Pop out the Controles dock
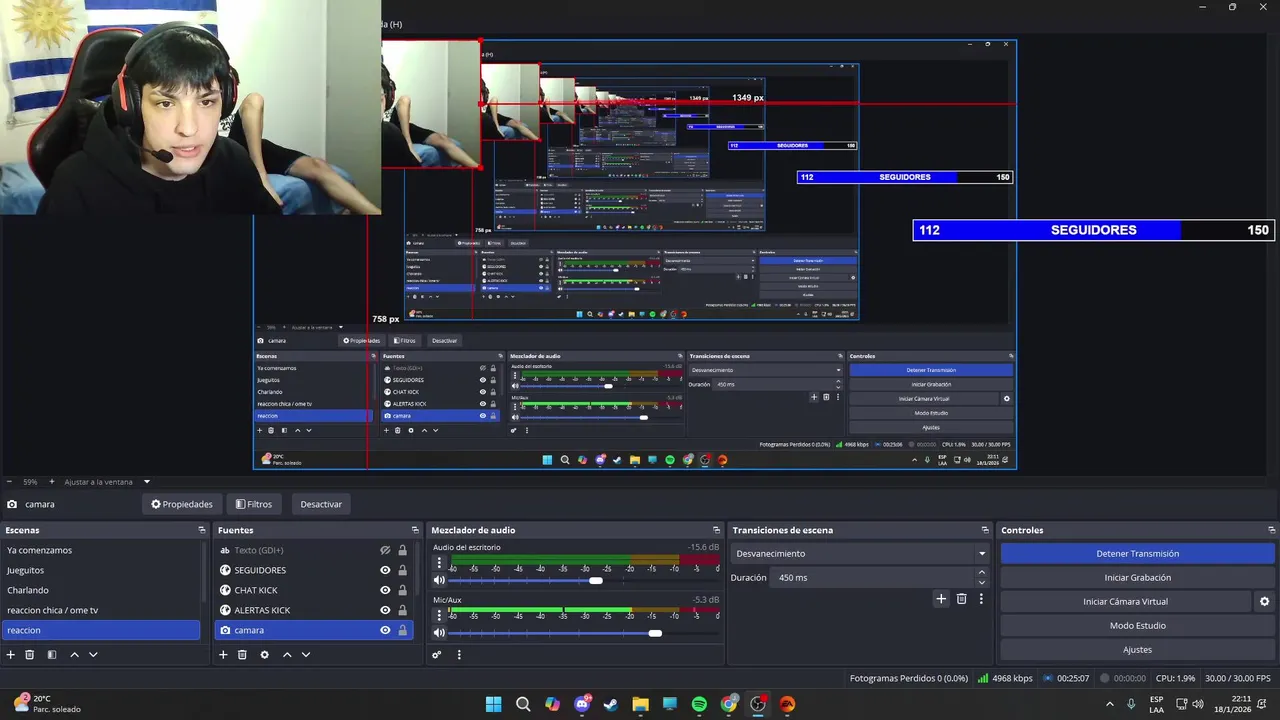The height and width of the screenshot is (720, 1280). pos(1271,530)
